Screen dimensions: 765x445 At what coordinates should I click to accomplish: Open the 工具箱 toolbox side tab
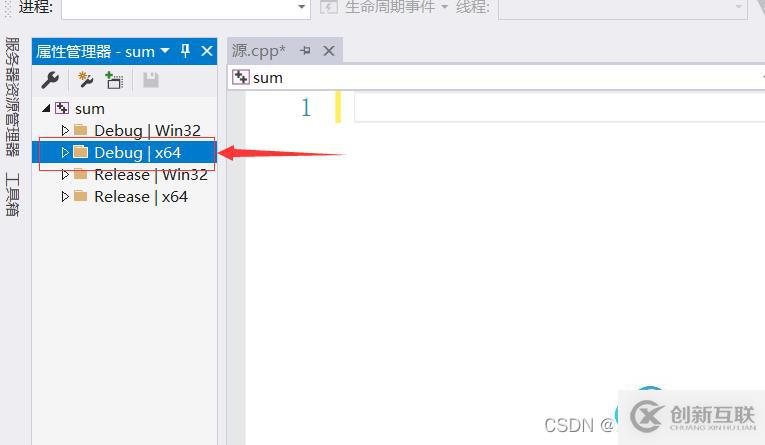click(12, 194)
